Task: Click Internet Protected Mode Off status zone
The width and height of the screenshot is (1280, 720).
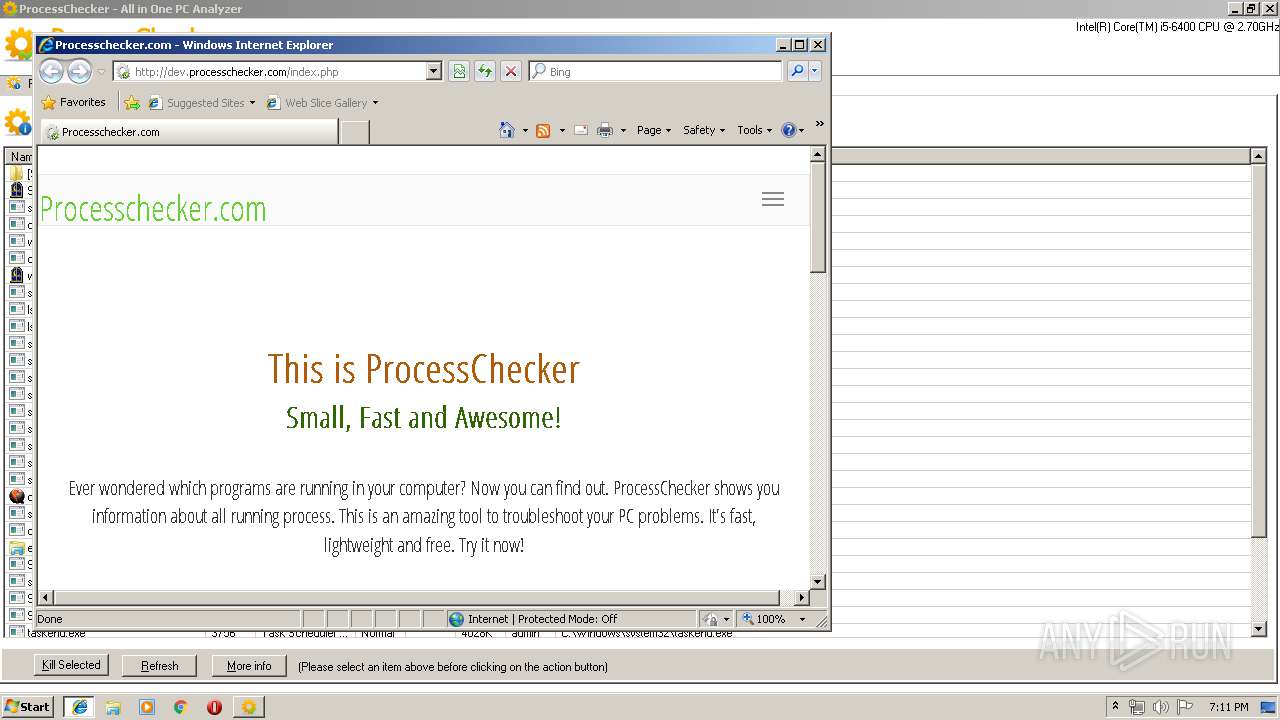Action: click(x=571, y=619)
